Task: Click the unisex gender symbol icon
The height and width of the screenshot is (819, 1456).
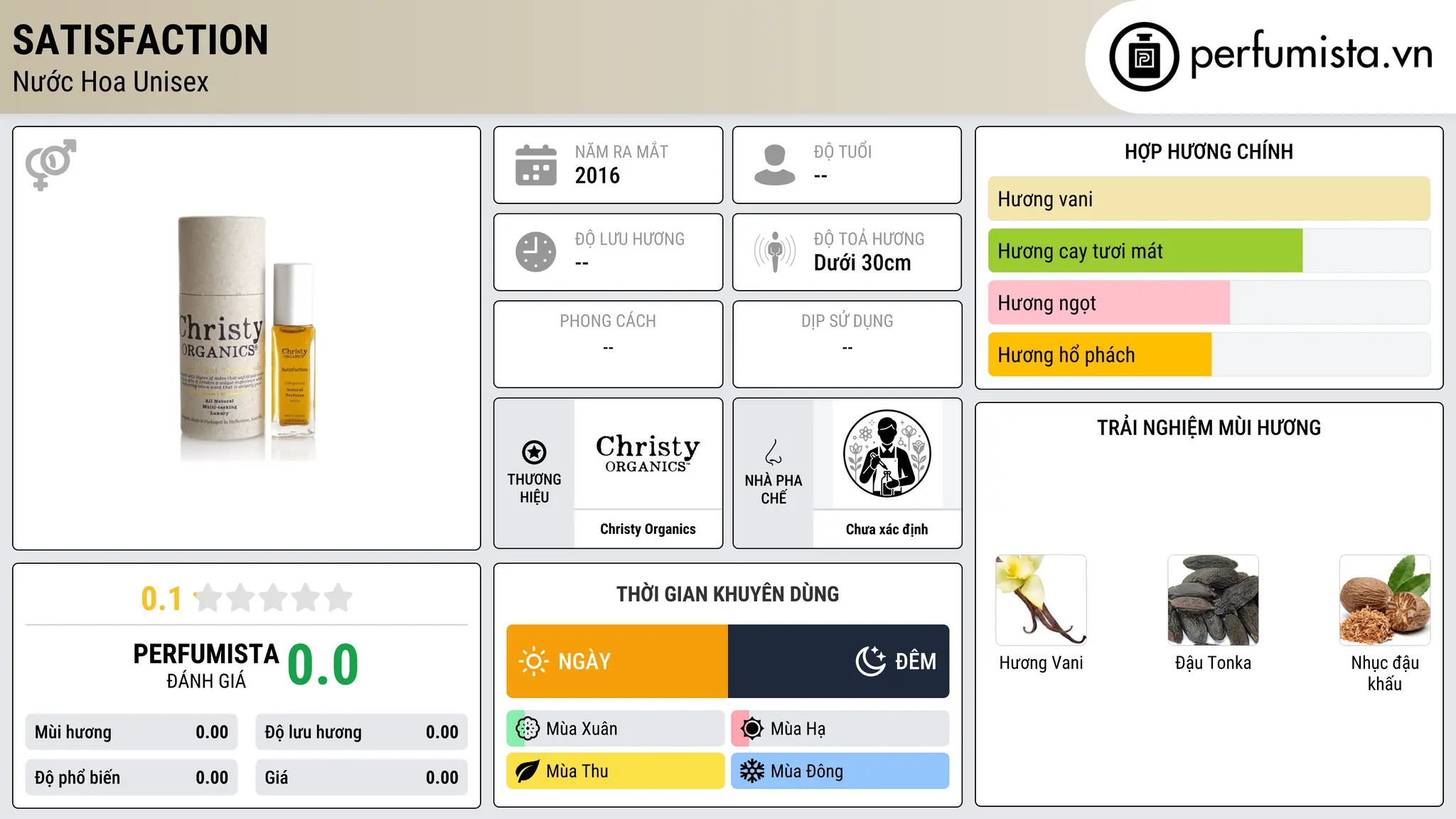Action: (50, 164)
